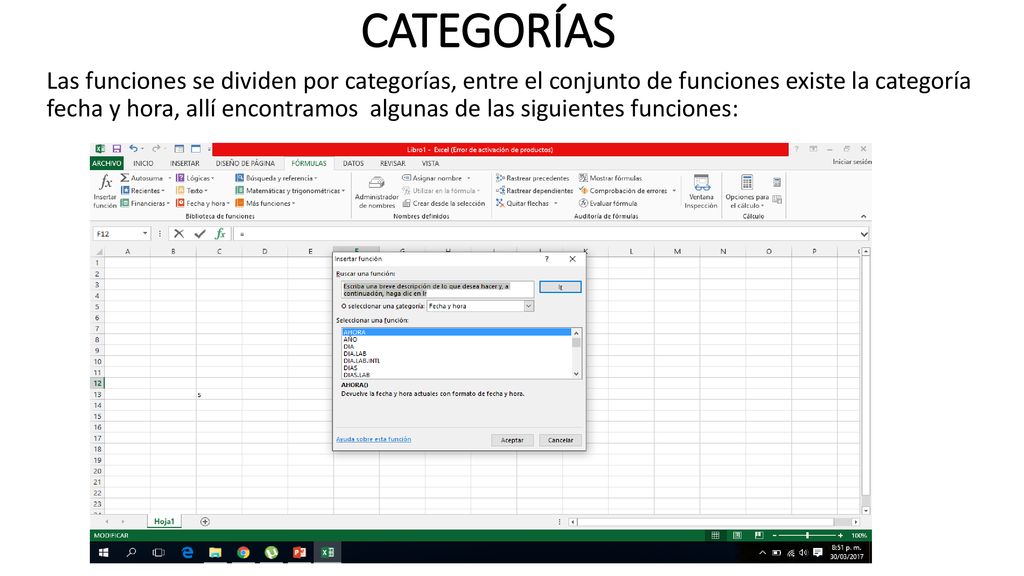Image resolution: width=1024 pixels, height=576 pixels.
Task: Click Comprobación de errores
Action: (x=628, y=191)
